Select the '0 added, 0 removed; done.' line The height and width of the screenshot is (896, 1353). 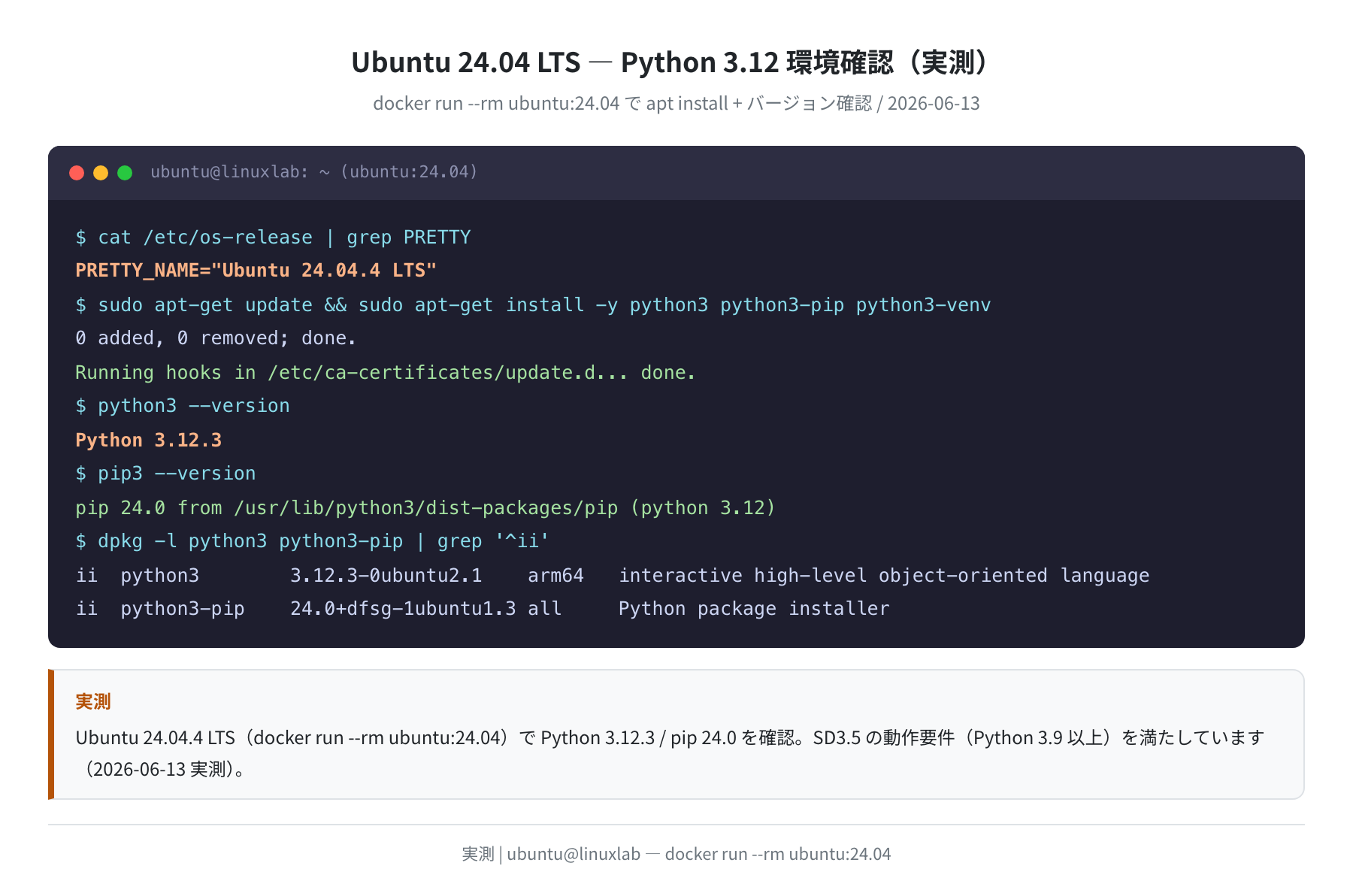(216, 338)
